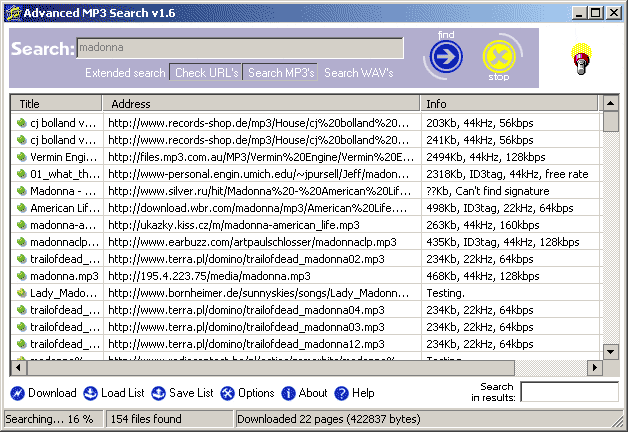628x432 pixels.
Task: Stop the search with yellow stop icon
Action: pyautogui.click(x=499, y=56)
